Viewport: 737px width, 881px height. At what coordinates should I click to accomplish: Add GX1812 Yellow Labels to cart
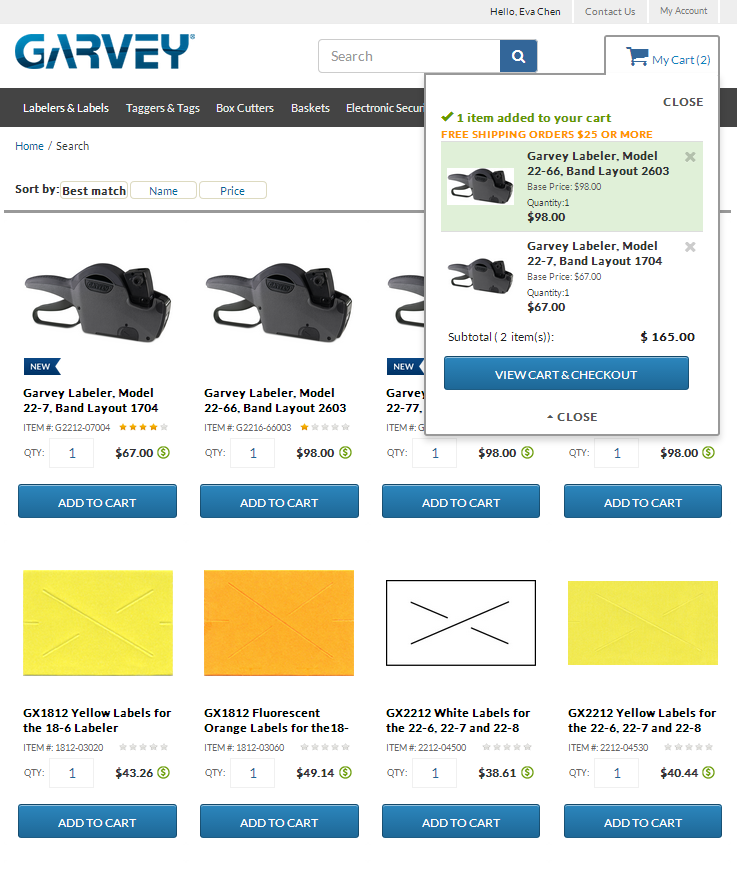(x=97, y=821)
